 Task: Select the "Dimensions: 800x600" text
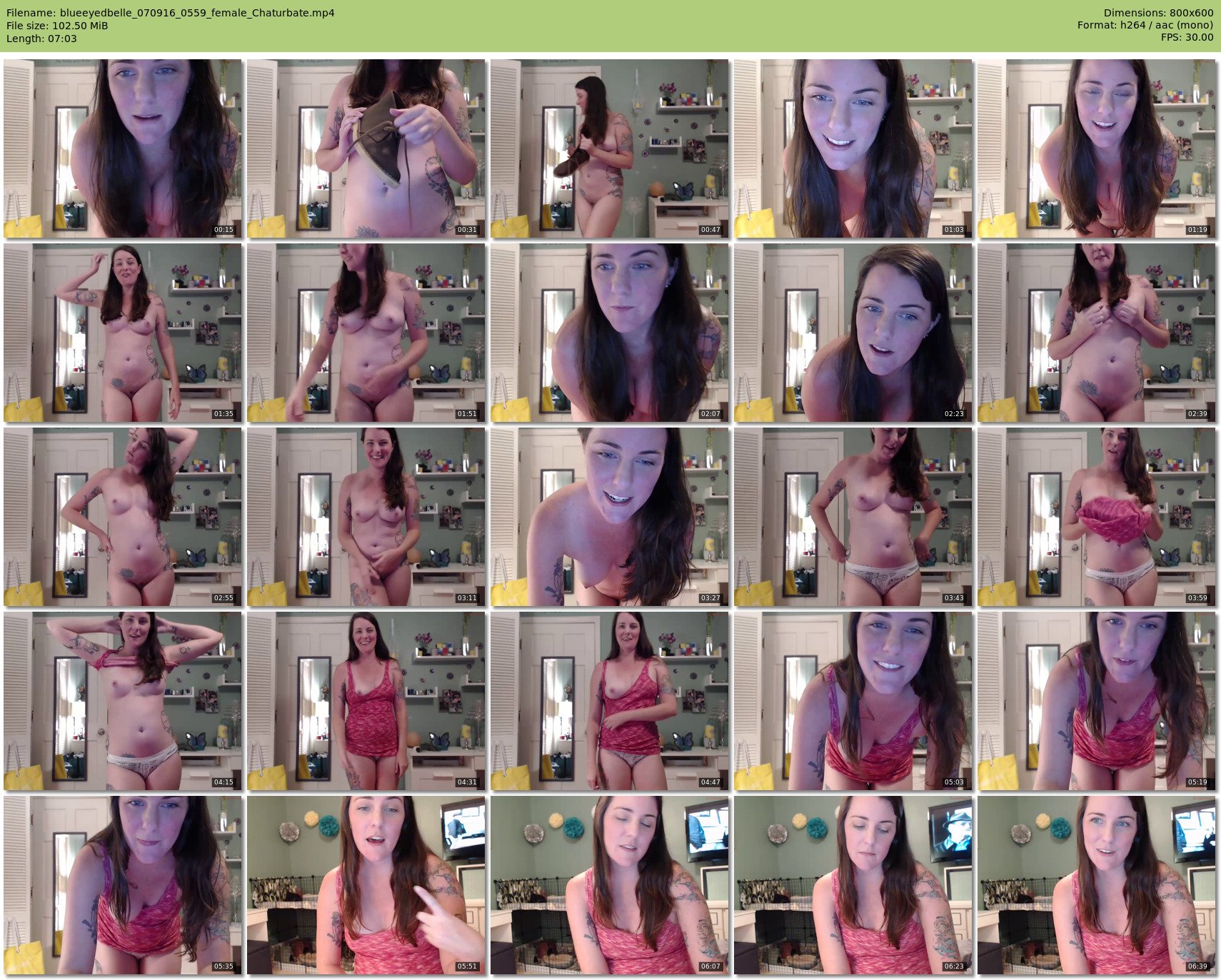[1158, 13]
